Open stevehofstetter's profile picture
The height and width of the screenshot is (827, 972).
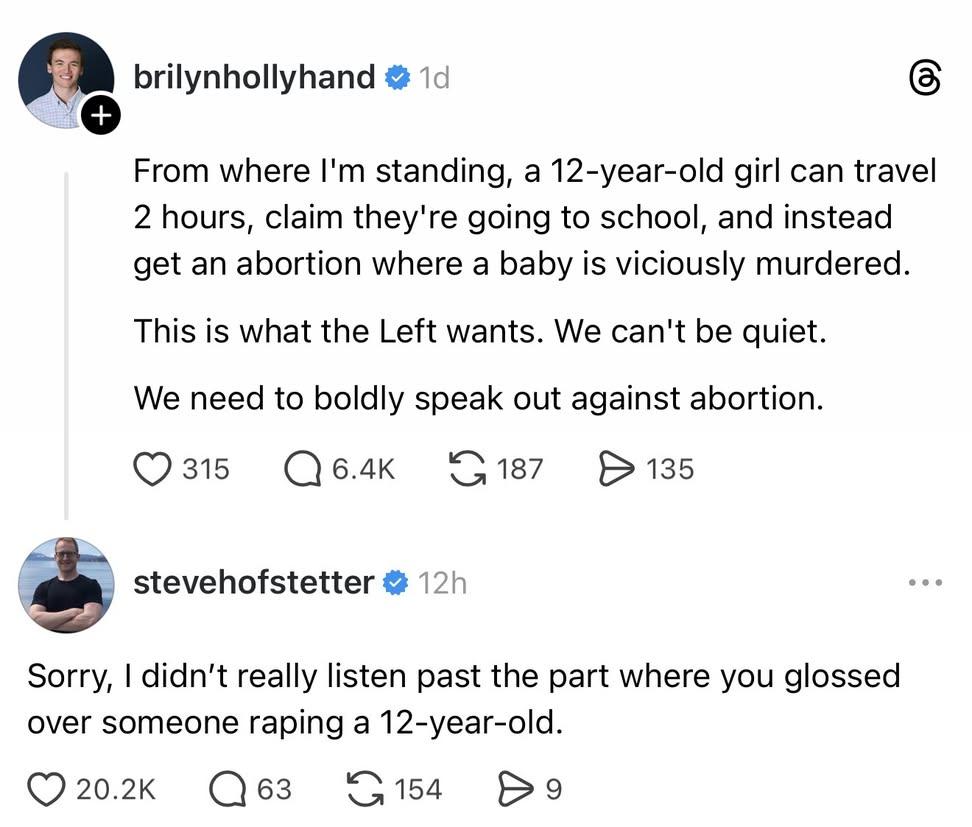tap(66, 585)
